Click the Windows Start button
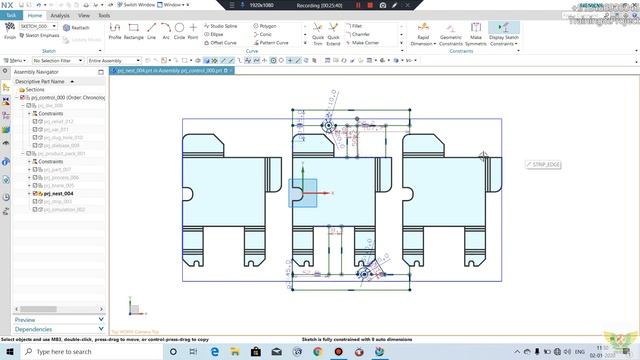This screenshot has width=640, height=360. (x=10, y=351)
